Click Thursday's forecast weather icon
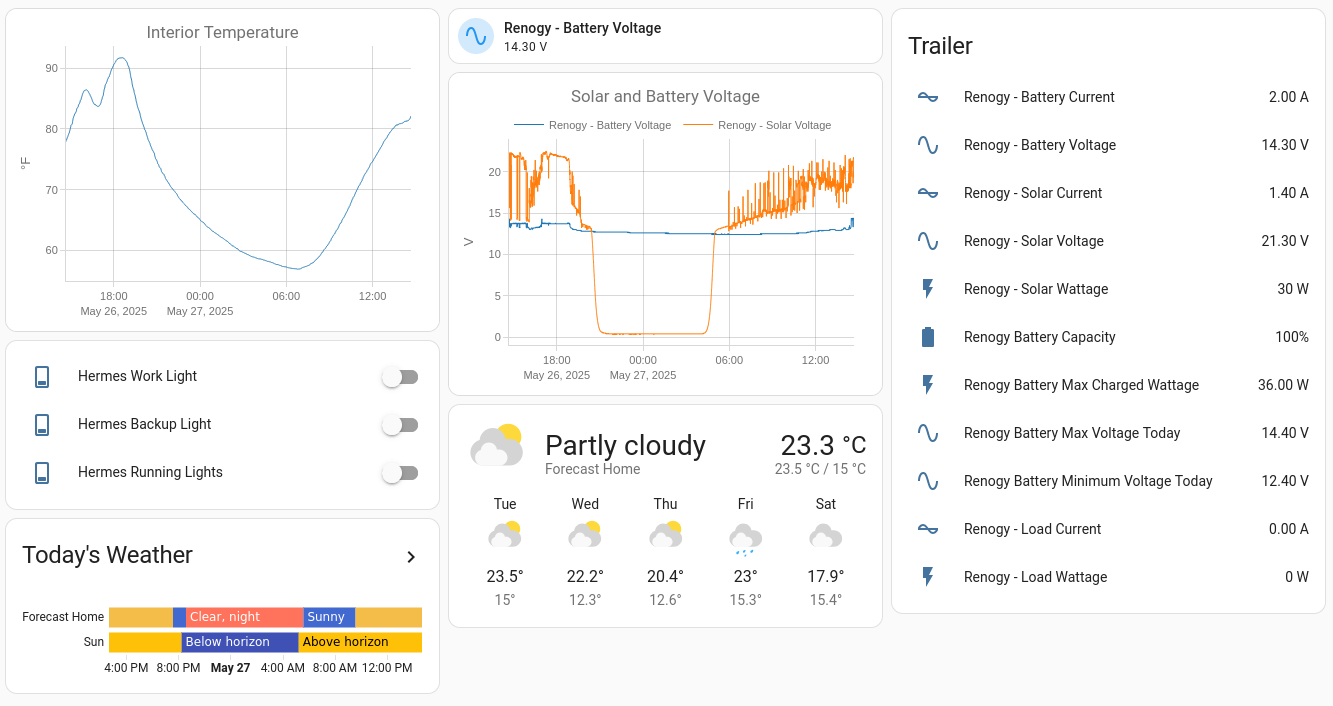This screenshot has height=706, width=1333. pos(666,535)
